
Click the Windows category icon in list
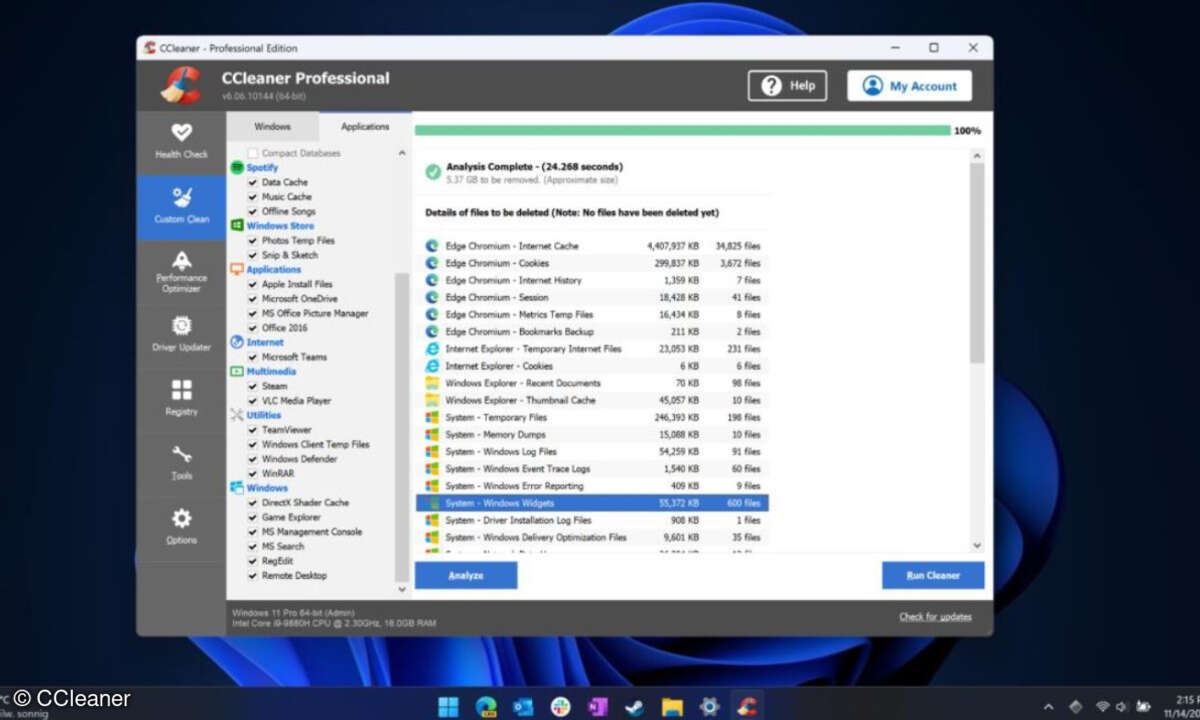click(237, 488)
